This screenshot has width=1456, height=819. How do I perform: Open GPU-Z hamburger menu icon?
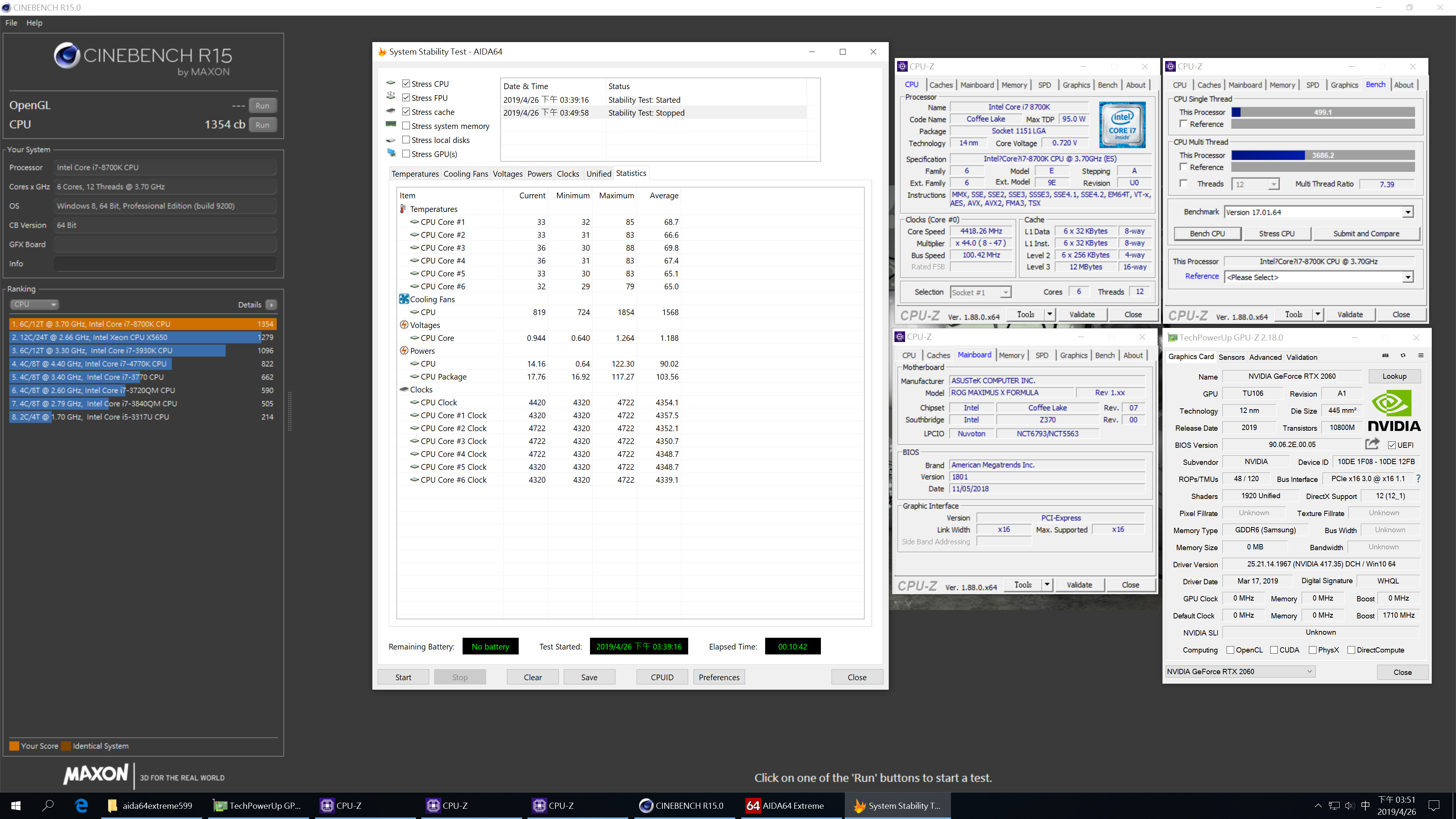1421,356
